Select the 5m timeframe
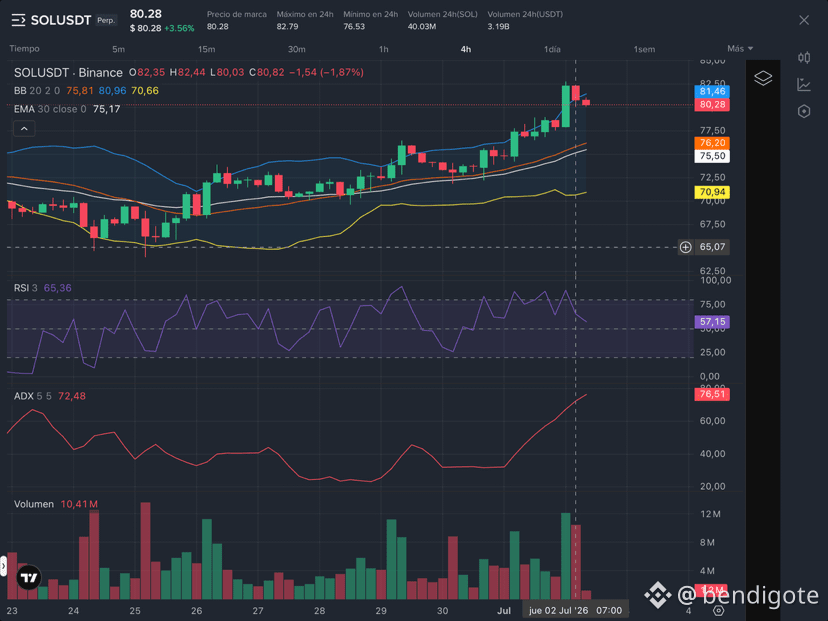Viewport: 828px width, 621px height. coord(118,49)
